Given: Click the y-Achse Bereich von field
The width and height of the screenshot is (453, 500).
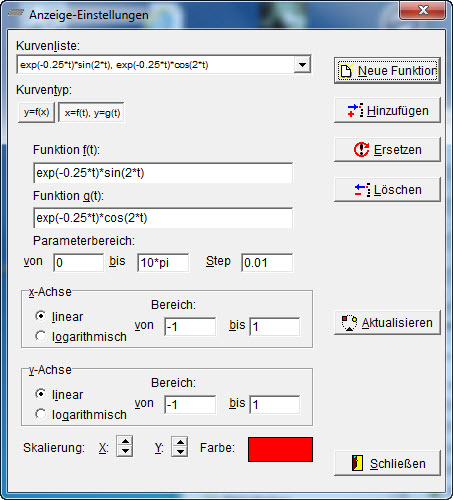Looking at the screenshot, I should pyautogui.click(x=190, y=405).
